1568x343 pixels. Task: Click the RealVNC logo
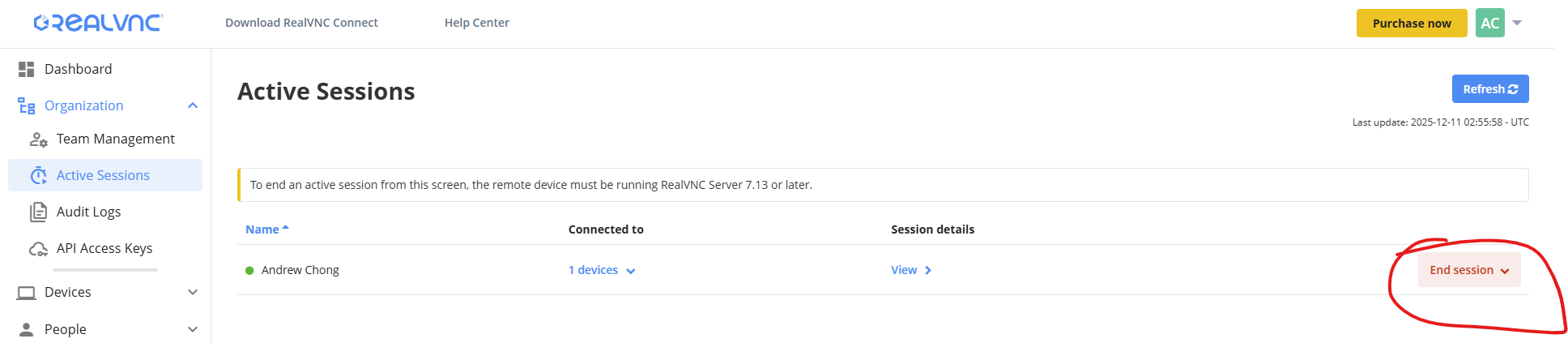point(98,23)
